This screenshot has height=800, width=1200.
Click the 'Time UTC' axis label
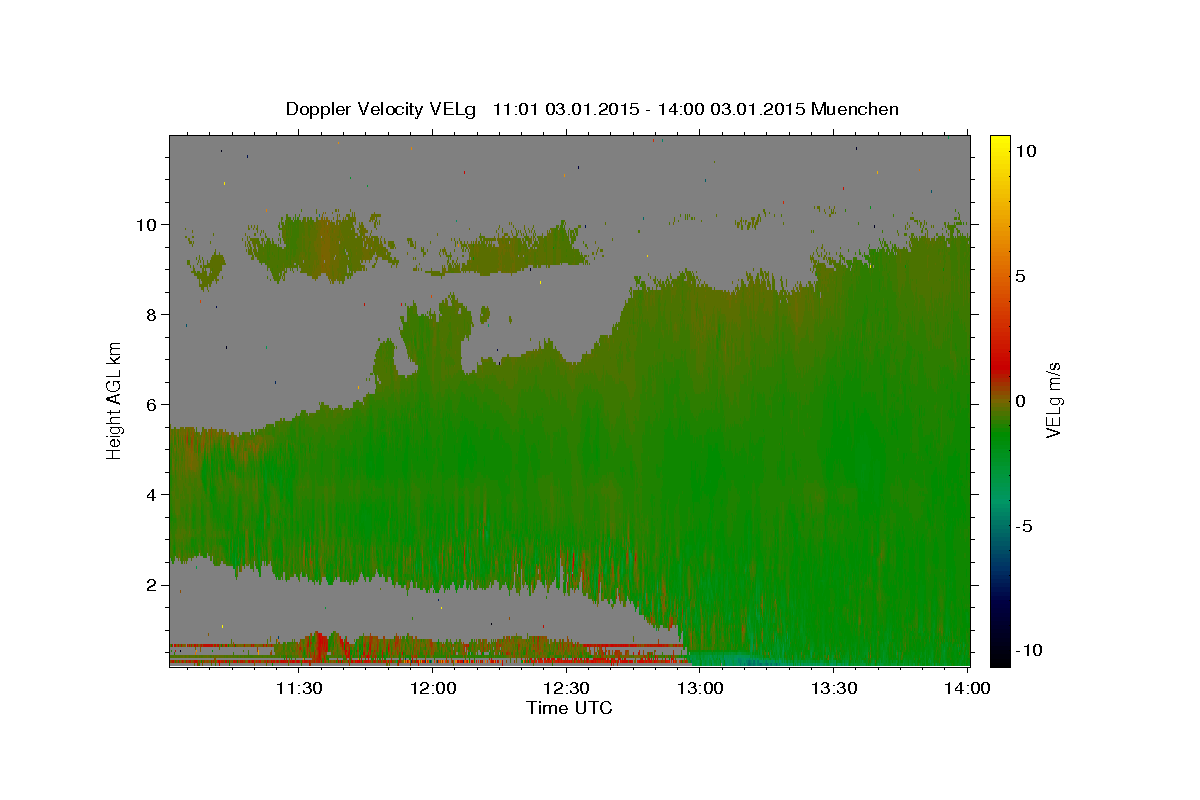coord(569,708)
